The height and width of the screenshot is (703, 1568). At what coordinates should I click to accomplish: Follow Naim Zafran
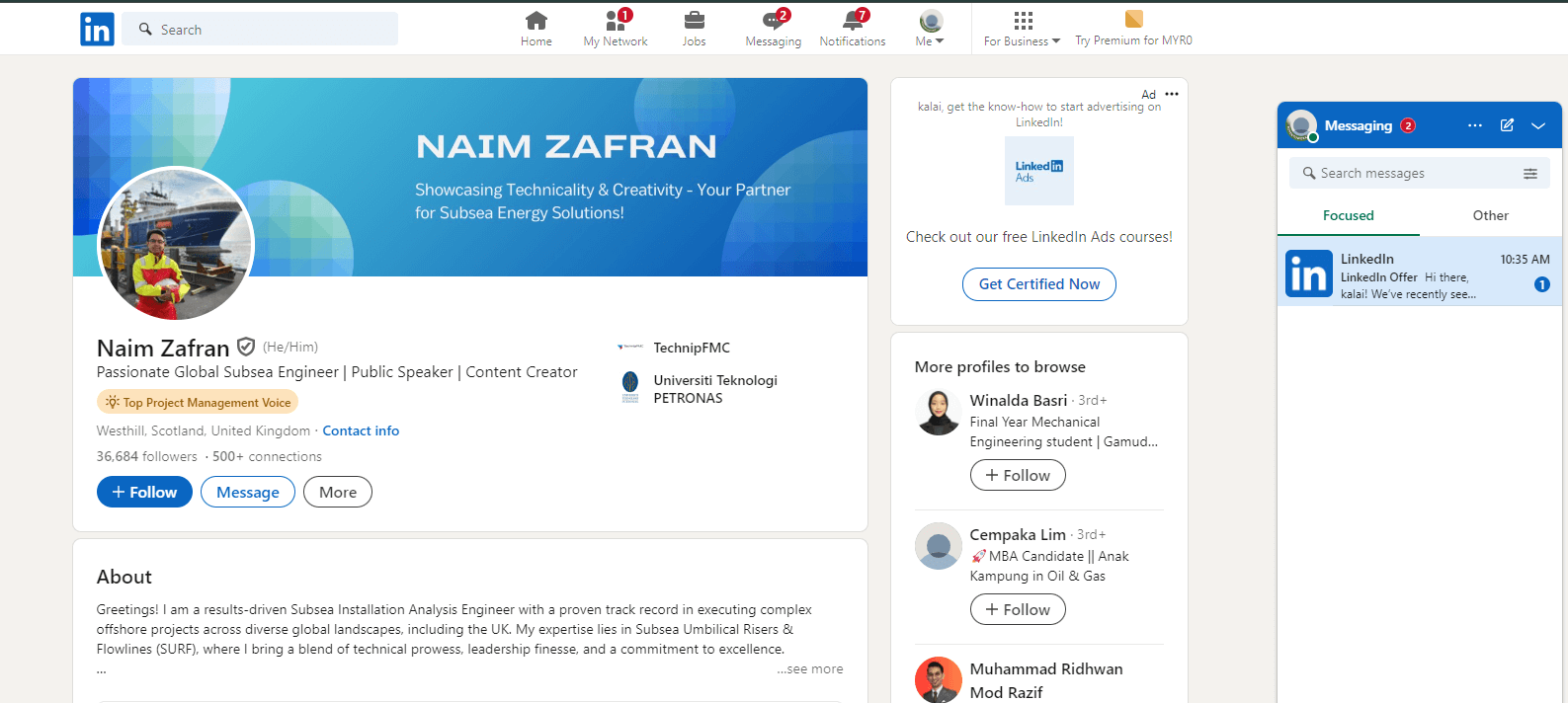click(144, 492)
